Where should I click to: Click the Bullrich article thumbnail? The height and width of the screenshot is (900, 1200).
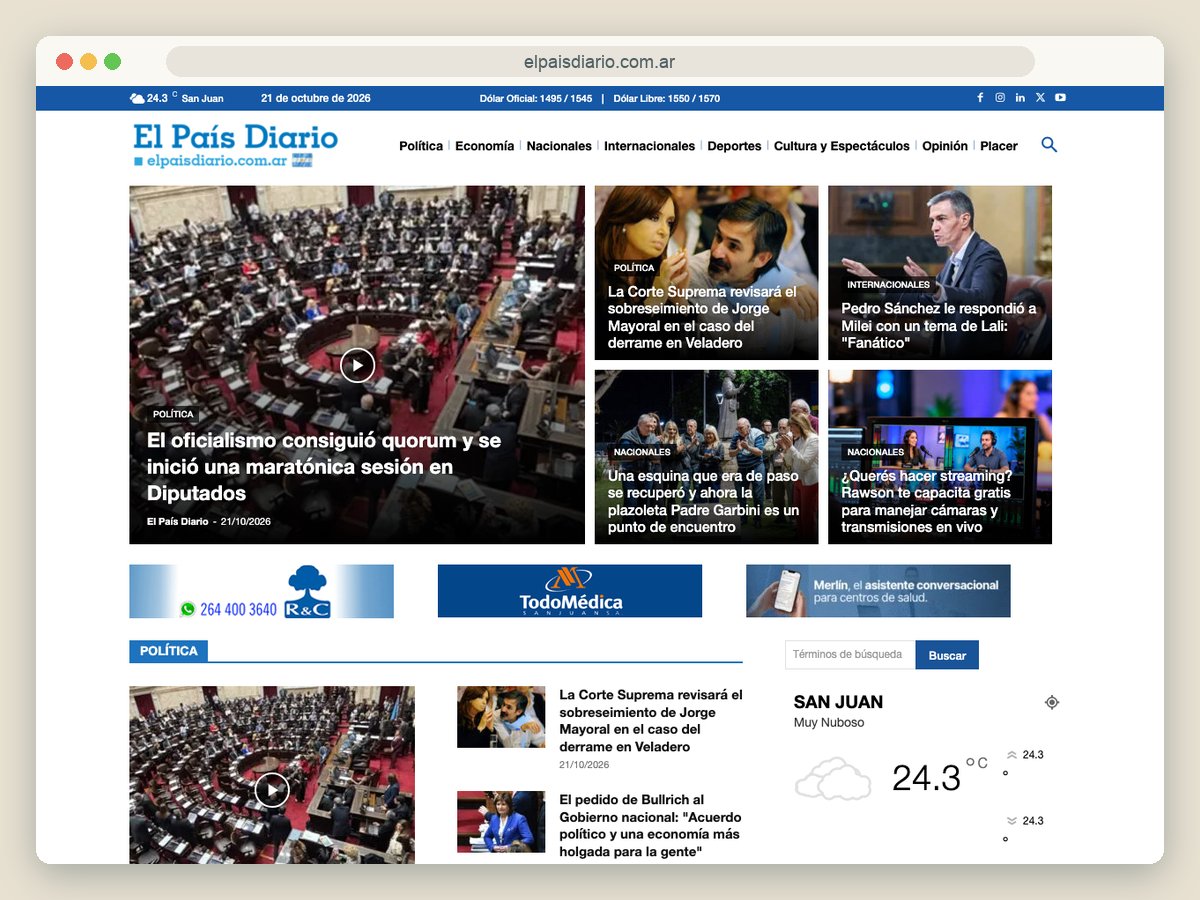pyautogui.click(x=501, y=822)
